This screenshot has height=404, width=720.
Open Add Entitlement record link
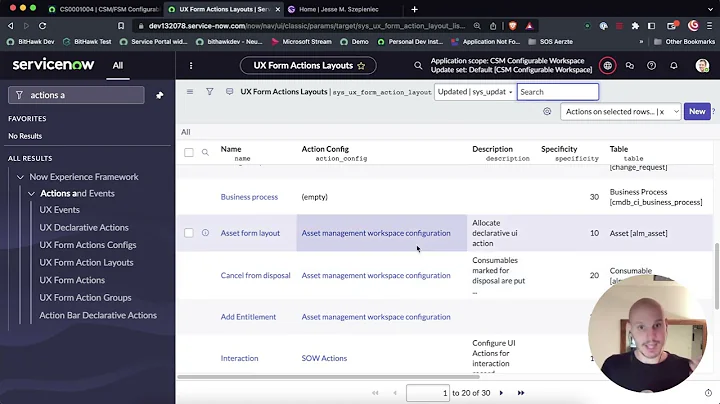click(248, 317)
